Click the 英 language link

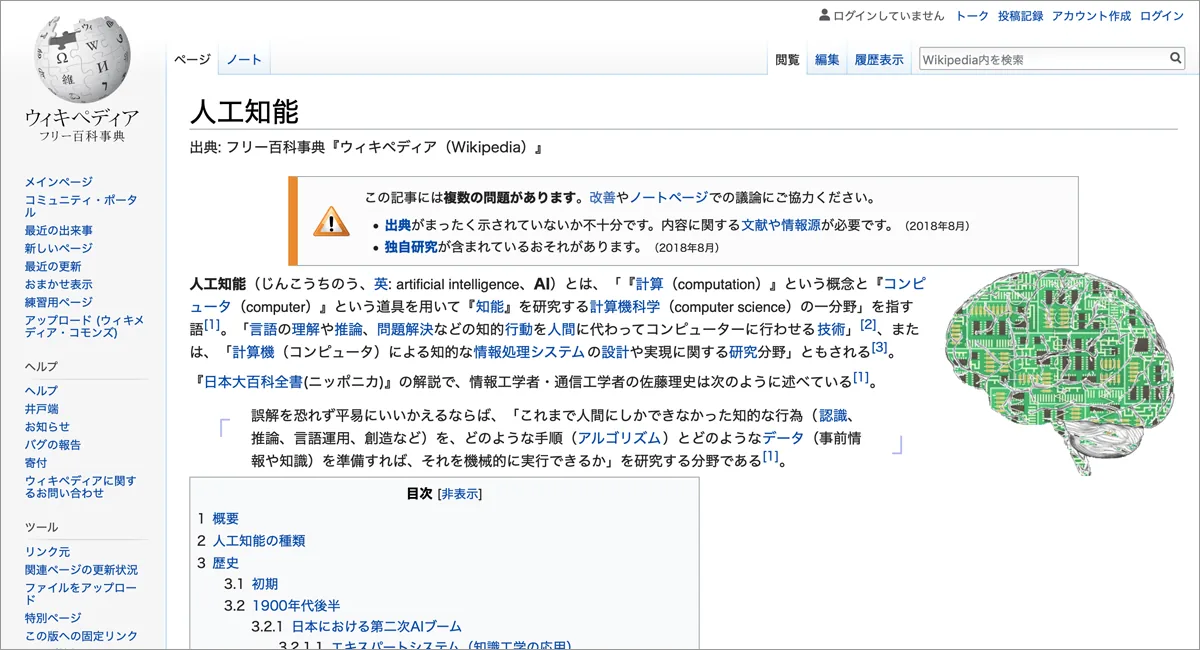(381, 284)
